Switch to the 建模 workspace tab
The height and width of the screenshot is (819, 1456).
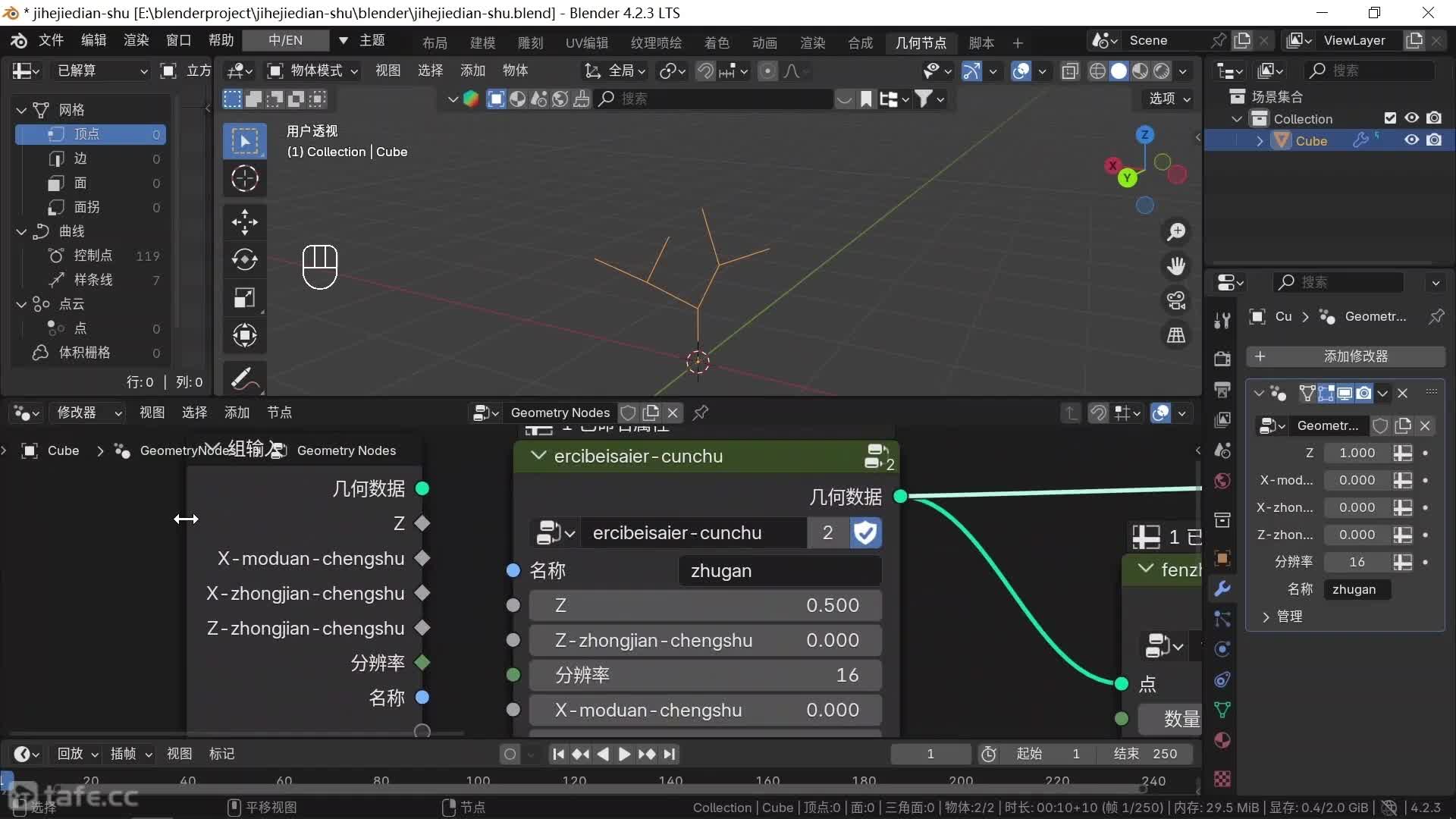(x=482, y=42)
